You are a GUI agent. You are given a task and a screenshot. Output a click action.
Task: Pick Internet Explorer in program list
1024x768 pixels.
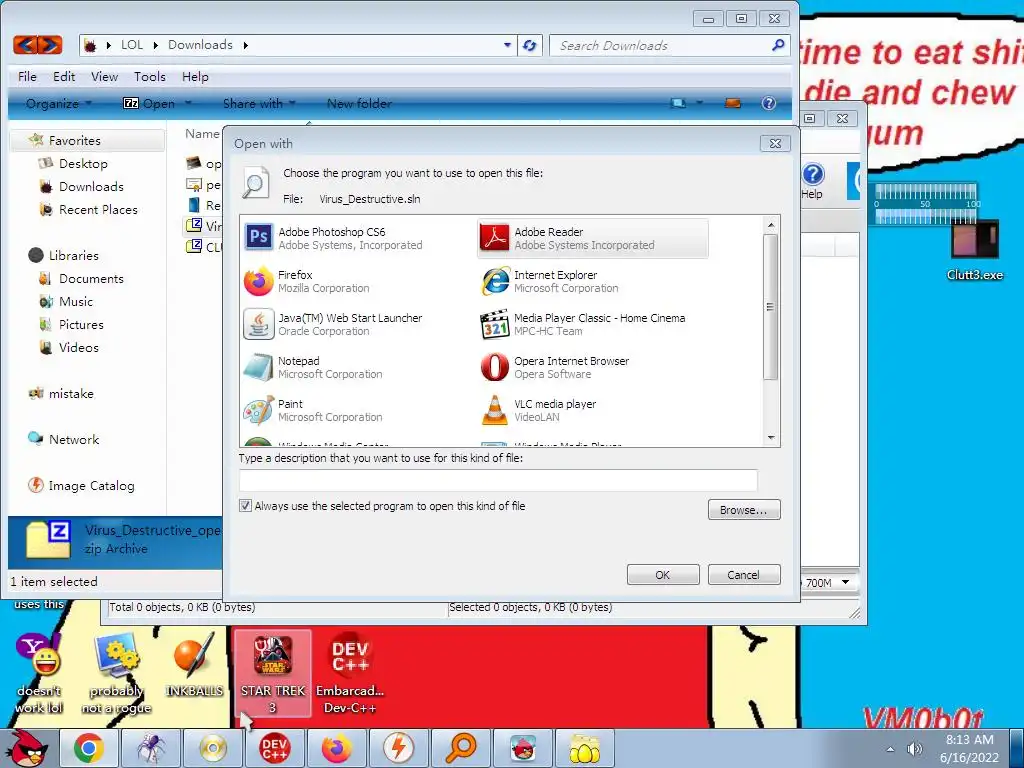coord(592,281)
